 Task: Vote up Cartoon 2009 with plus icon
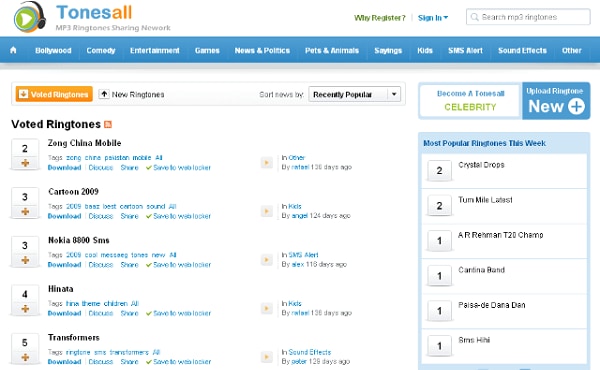[x=25, y=212]
